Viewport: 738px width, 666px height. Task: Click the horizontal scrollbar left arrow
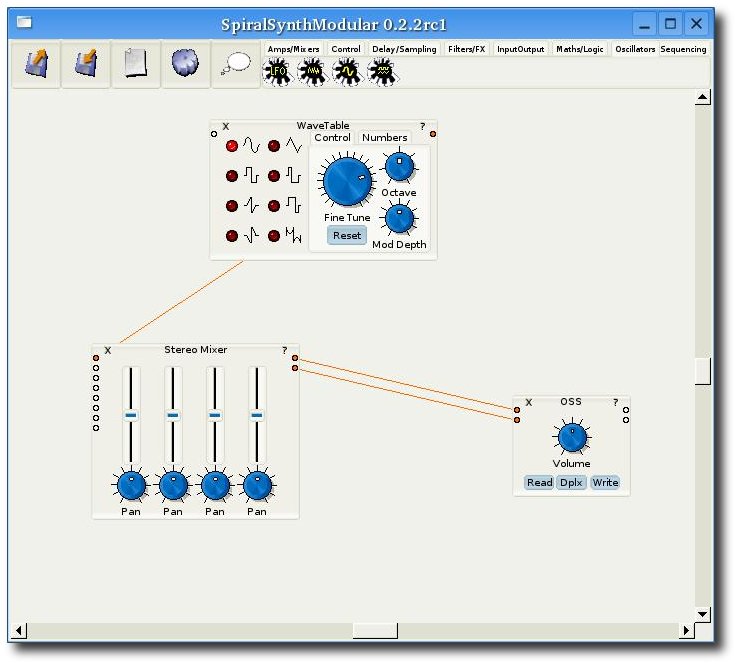tap(19, 630)
